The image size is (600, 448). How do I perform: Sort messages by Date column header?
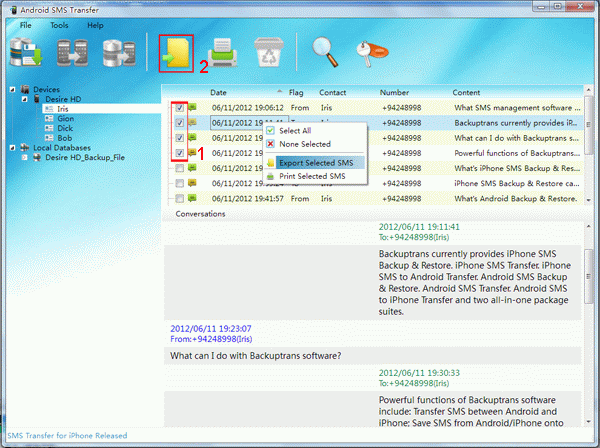pos(218,93)
